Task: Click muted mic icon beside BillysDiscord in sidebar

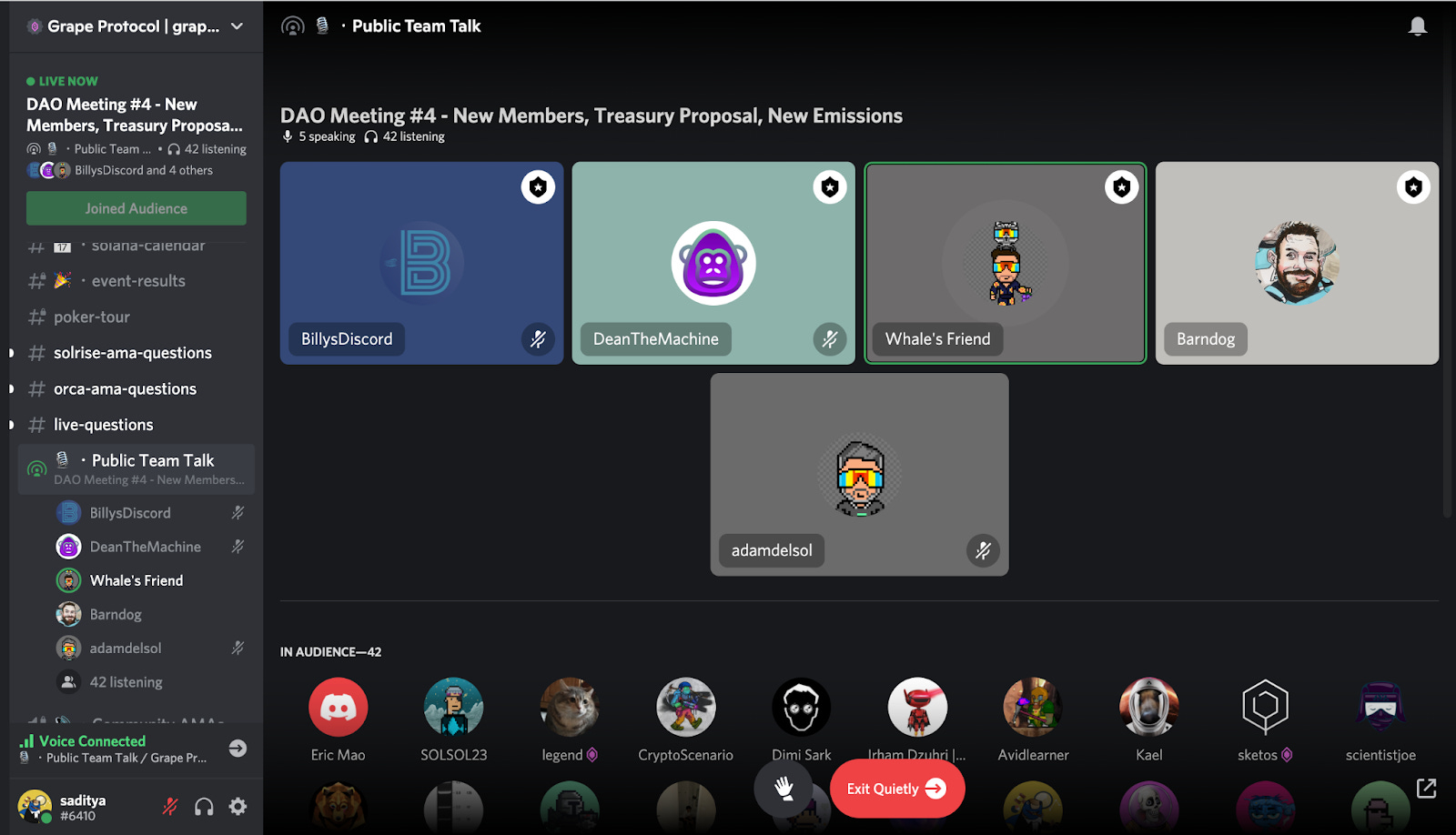Action: [238, 513]
